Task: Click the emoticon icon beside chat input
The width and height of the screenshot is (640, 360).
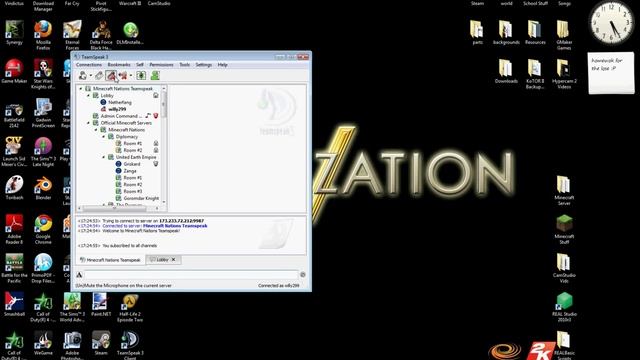Action: 303,275
